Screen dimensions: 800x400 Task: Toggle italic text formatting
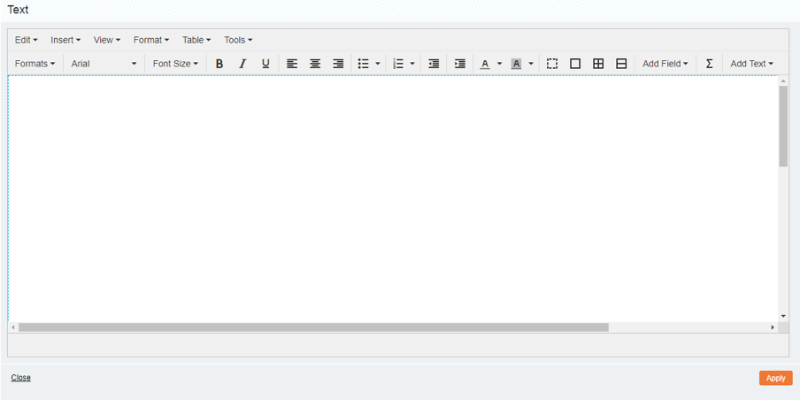coord(242,64)
